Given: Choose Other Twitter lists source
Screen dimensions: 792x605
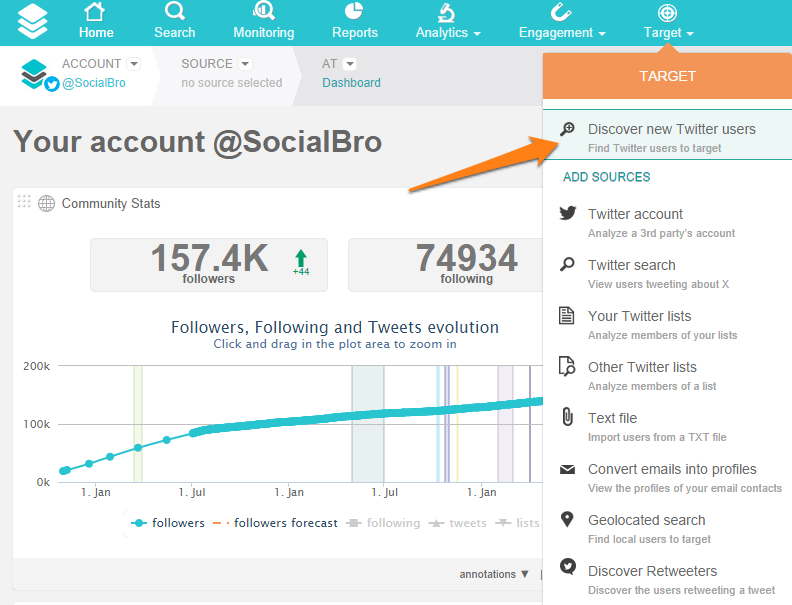Looking at the screenshot, I should coord(667,375).
